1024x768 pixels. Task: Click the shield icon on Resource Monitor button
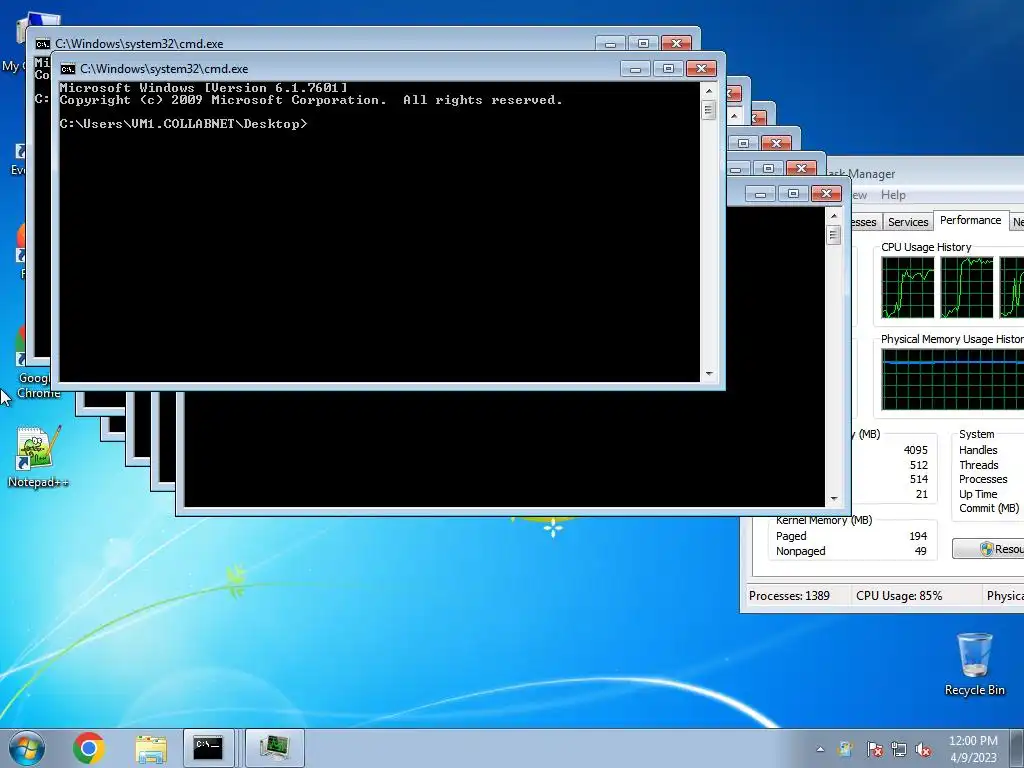(986, 549)
